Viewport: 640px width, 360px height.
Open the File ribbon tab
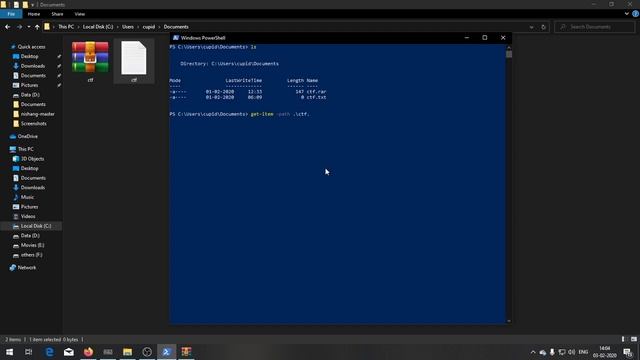(x=11, y=14)
